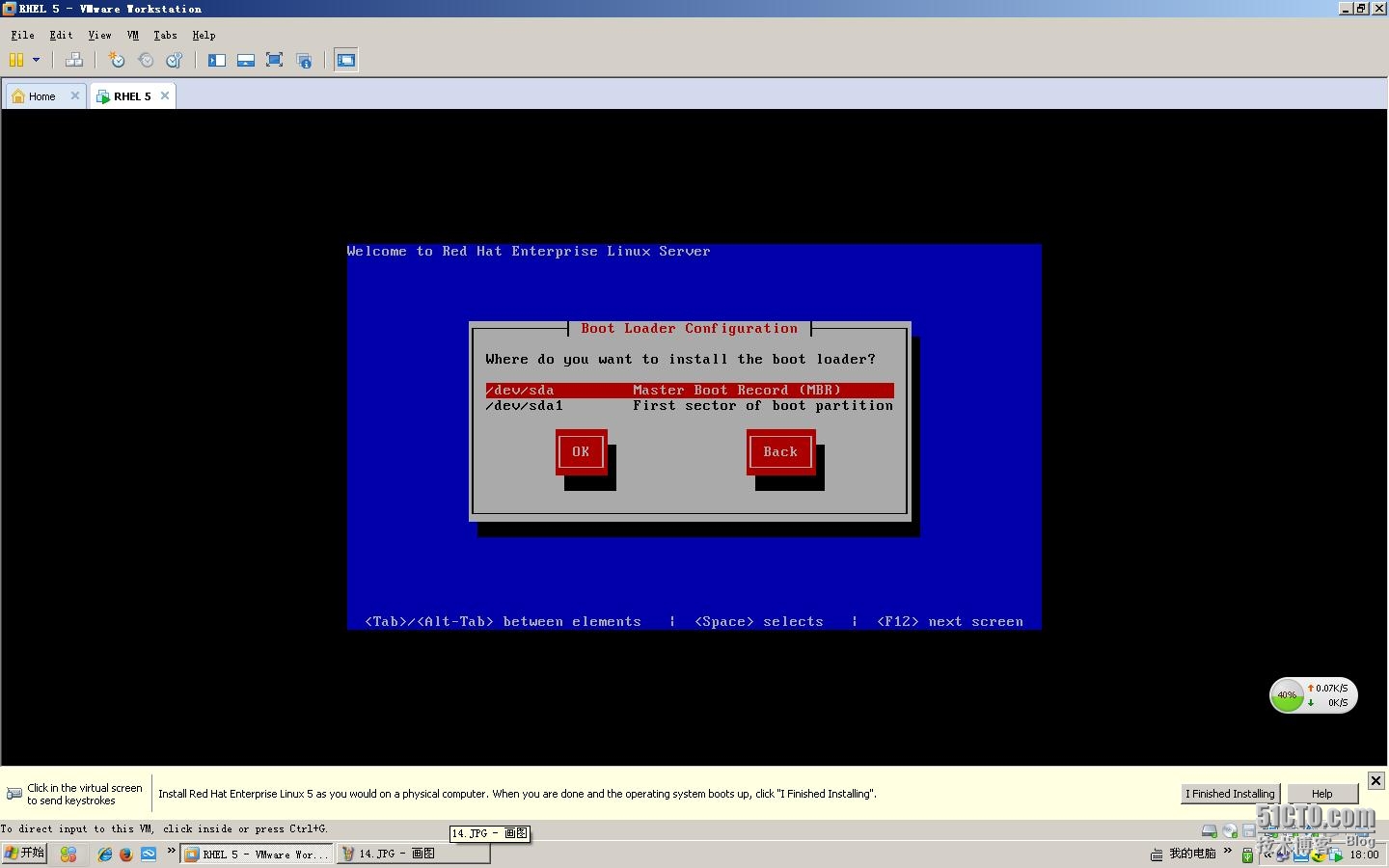1389x868 pixels.
Task: Switch to RHEL 5 - VMware taskbar button
Action: [x=258, y=854]
